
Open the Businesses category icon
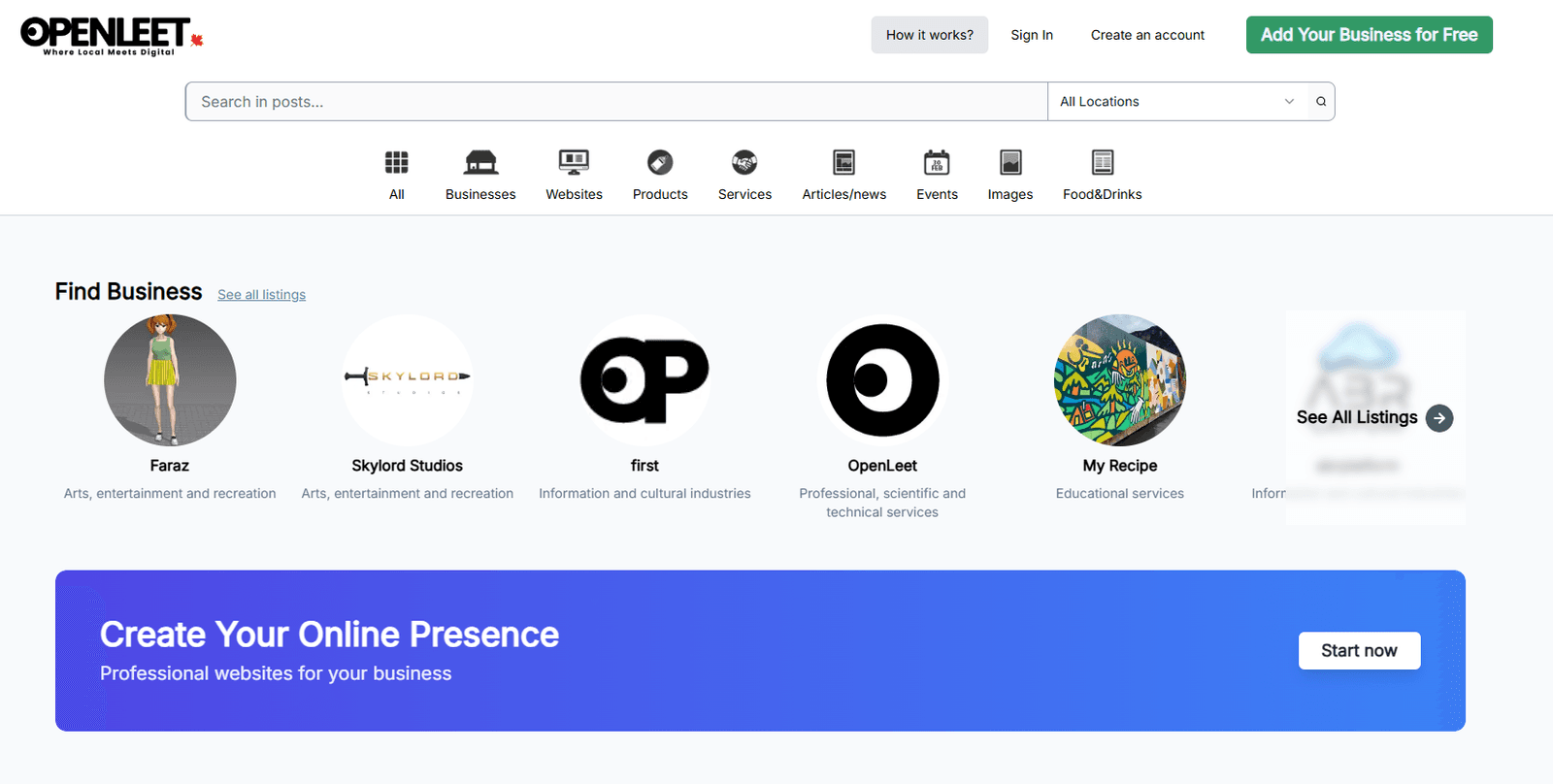(480, 162)
